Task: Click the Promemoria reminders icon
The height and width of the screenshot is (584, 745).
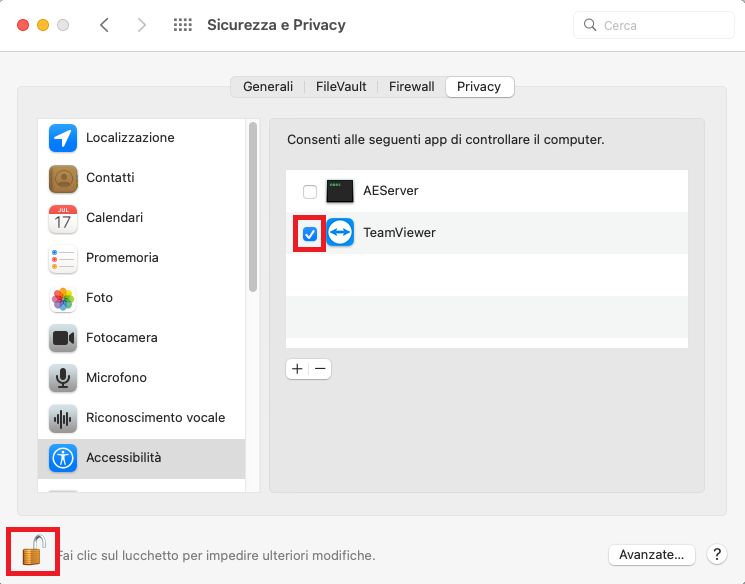Action: point(63,258)
